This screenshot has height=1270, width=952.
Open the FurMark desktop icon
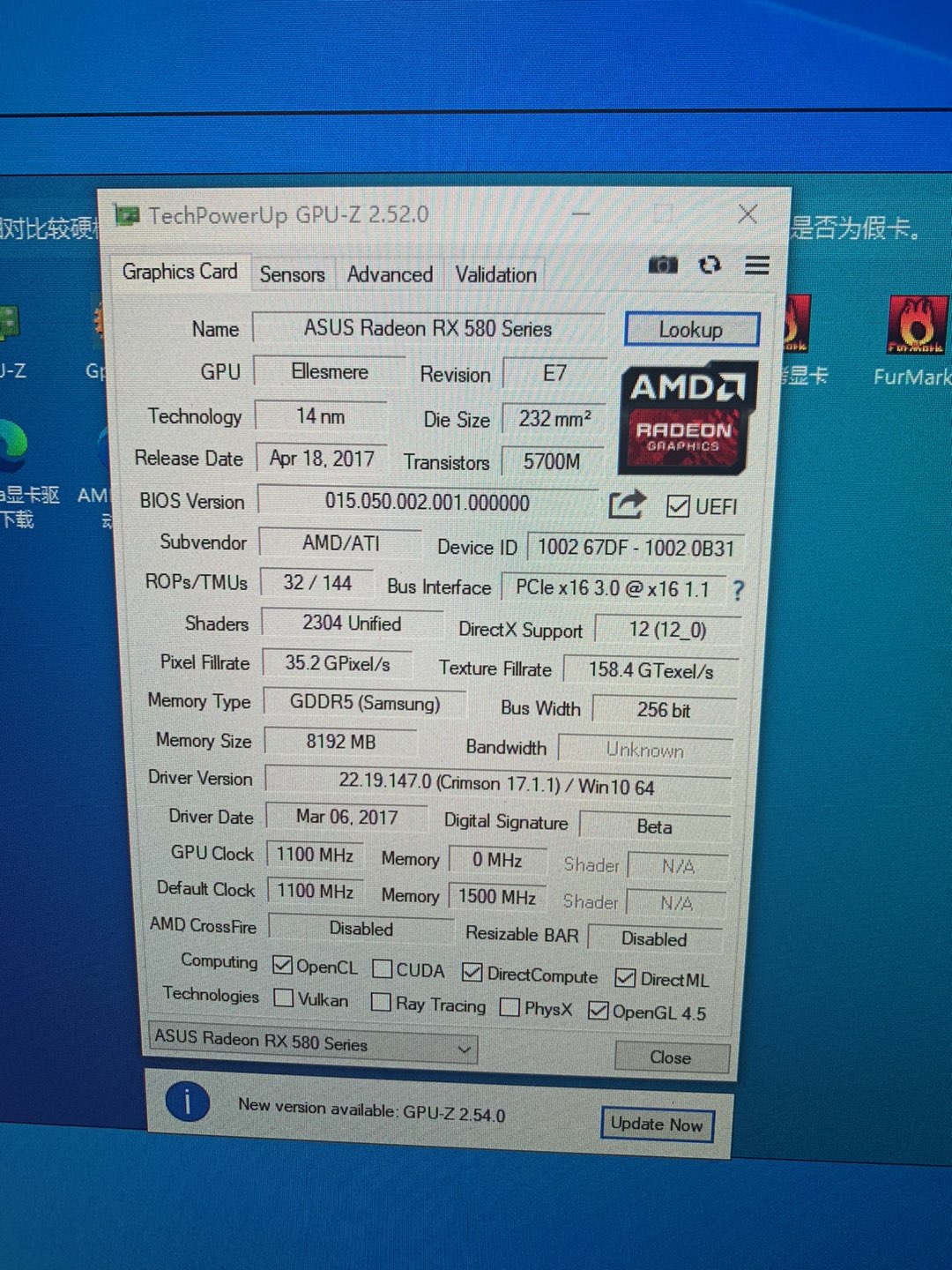point(917,342)
